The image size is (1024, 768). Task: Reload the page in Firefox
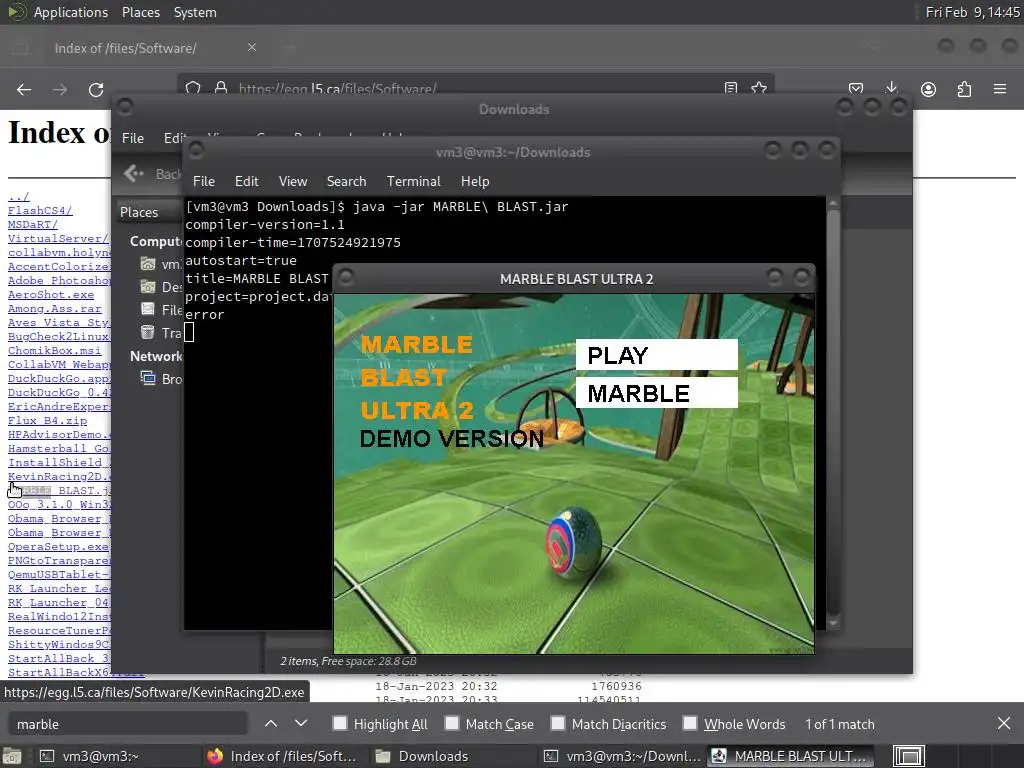(96, 89)
